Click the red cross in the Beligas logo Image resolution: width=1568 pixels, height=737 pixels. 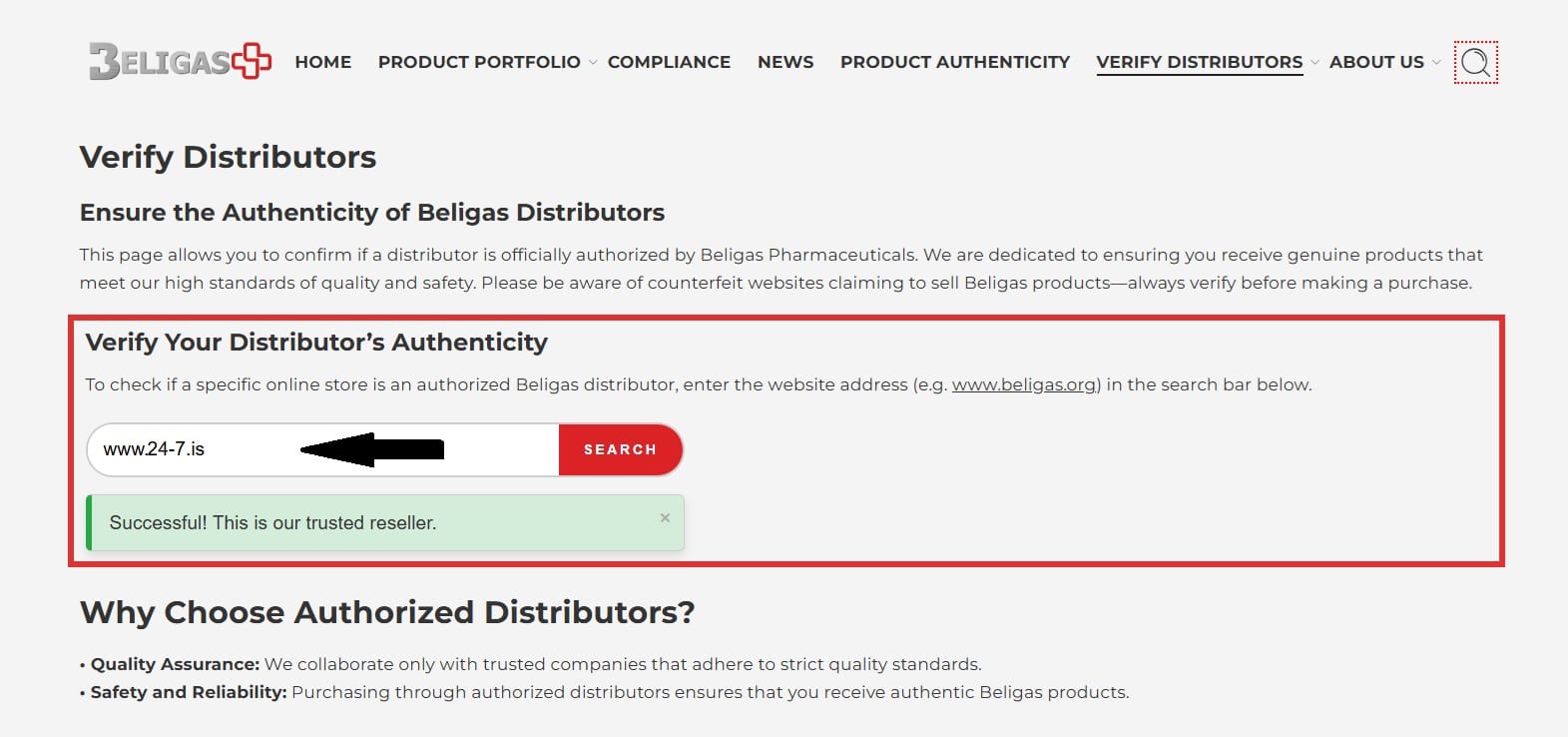250,61
